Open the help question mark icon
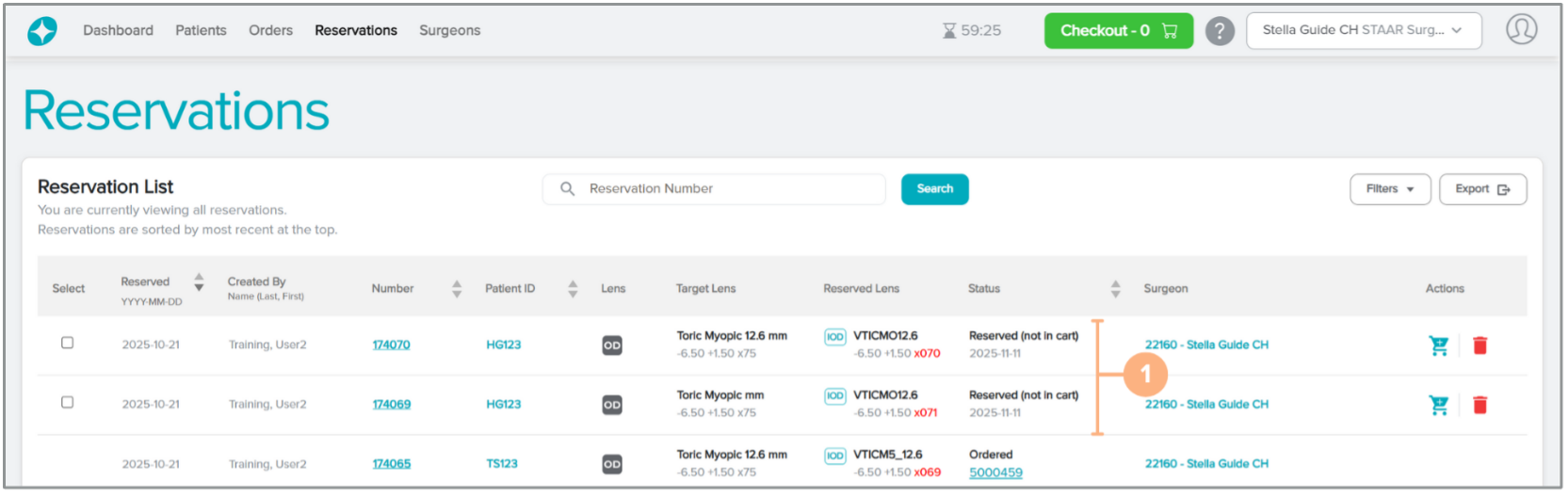This screenshot has width=1568, height=494. tap(1220, 31)
